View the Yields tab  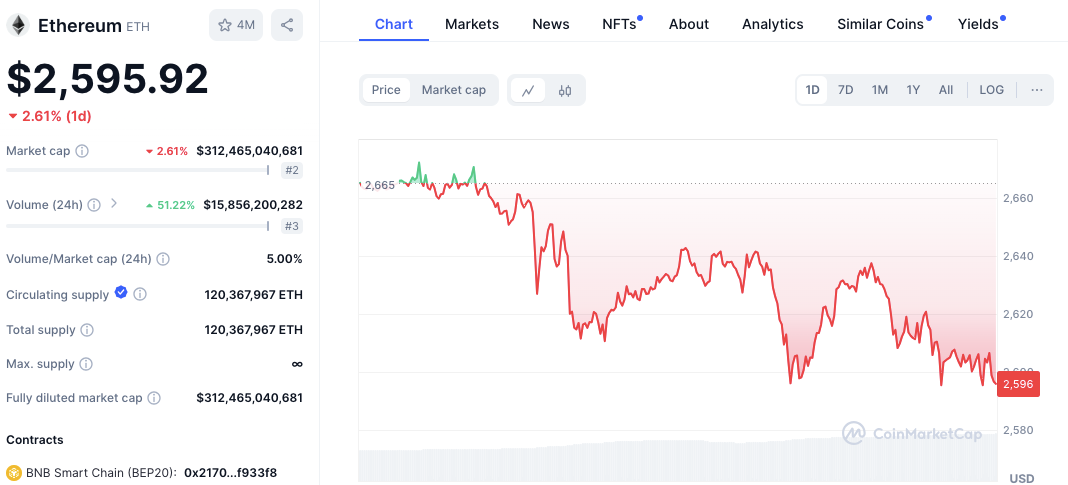pyautogui.click(x=978, y=25)
